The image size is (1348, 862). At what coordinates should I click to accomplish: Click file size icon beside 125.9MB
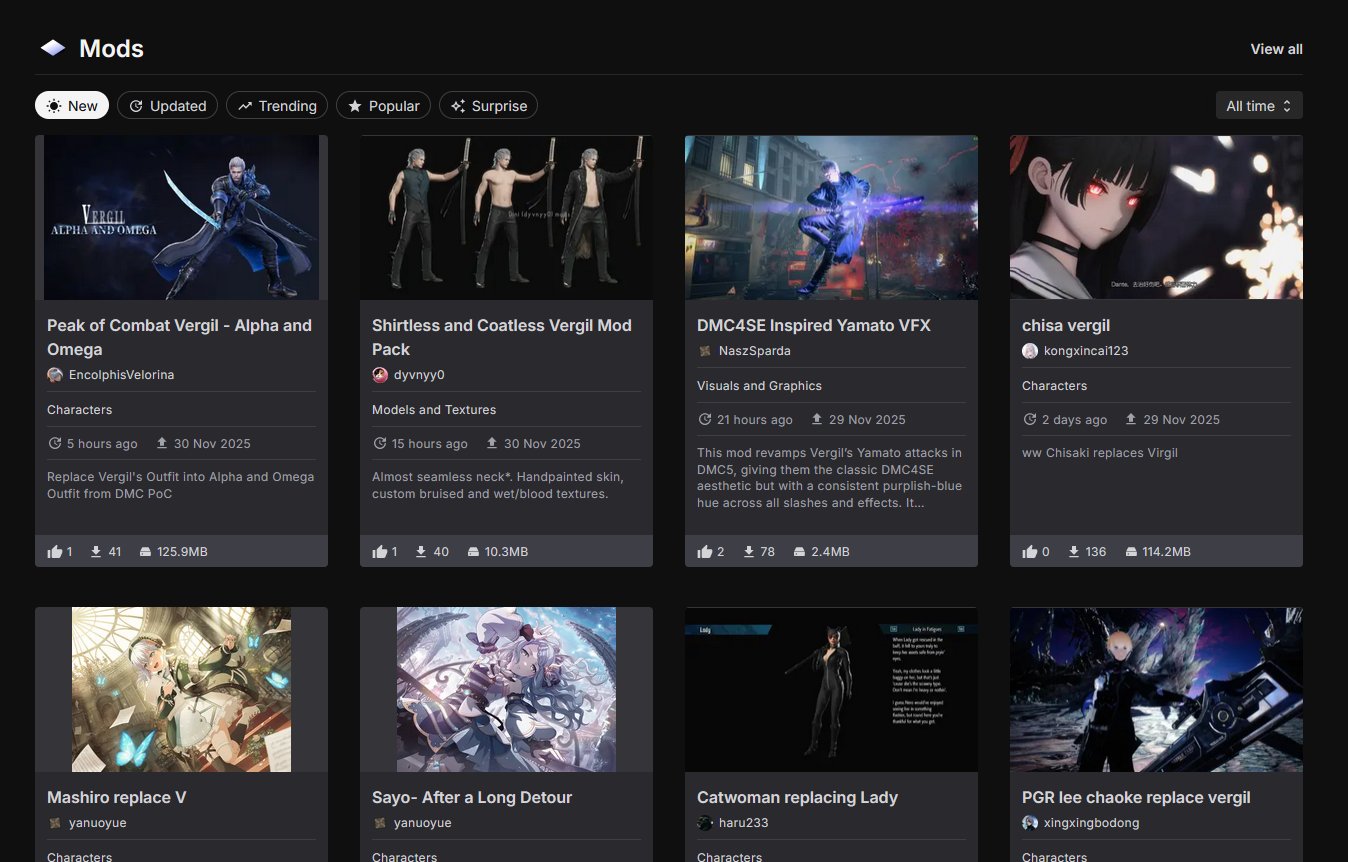(x=145, y=552)
